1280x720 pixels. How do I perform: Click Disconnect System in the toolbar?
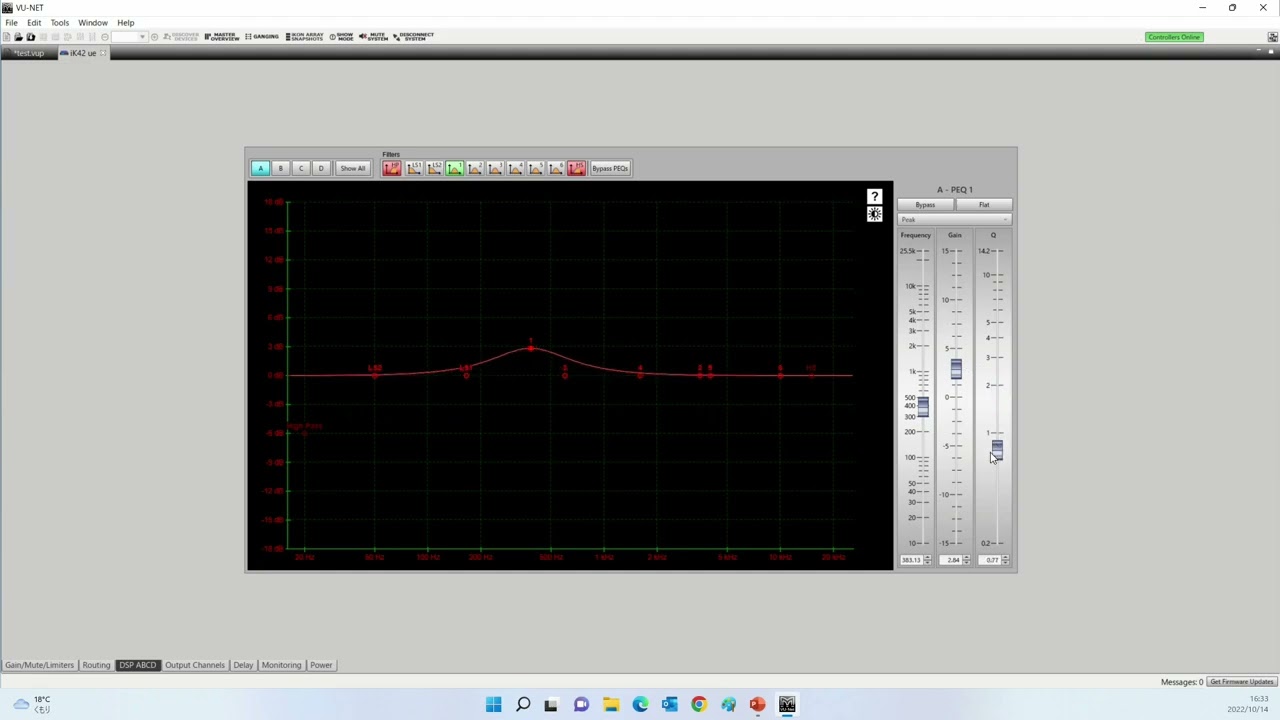pos(413,37)
